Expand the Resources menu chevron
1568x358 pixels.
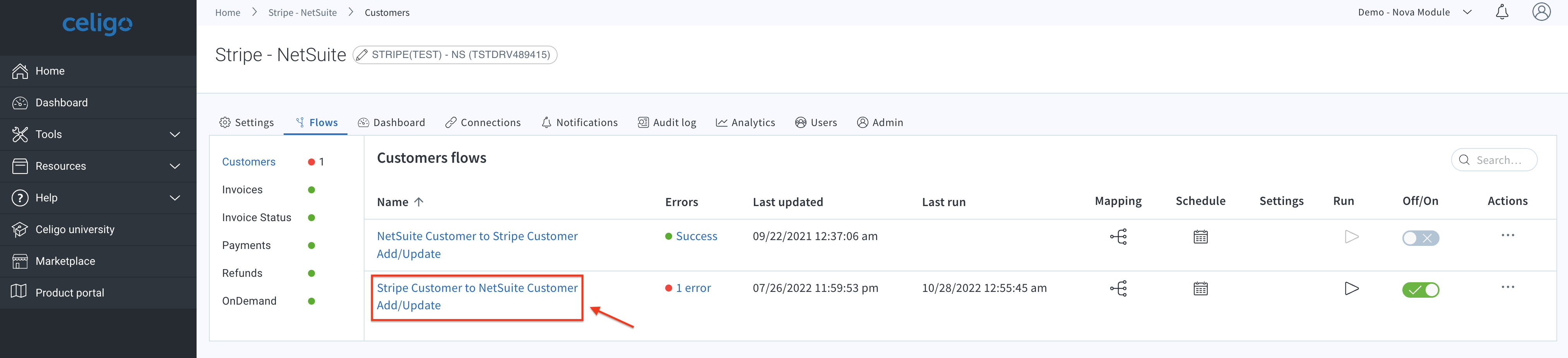click(x=175, y=166)
